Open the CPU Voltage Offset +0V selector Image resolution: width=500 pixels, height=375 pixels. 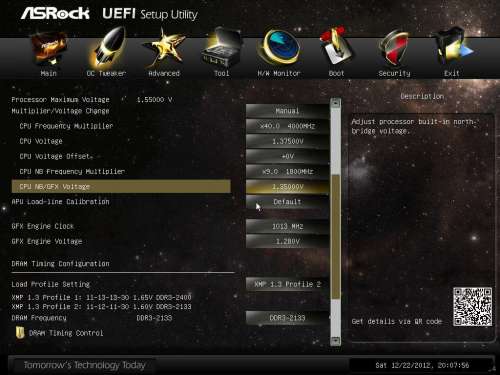pos(287,156)
